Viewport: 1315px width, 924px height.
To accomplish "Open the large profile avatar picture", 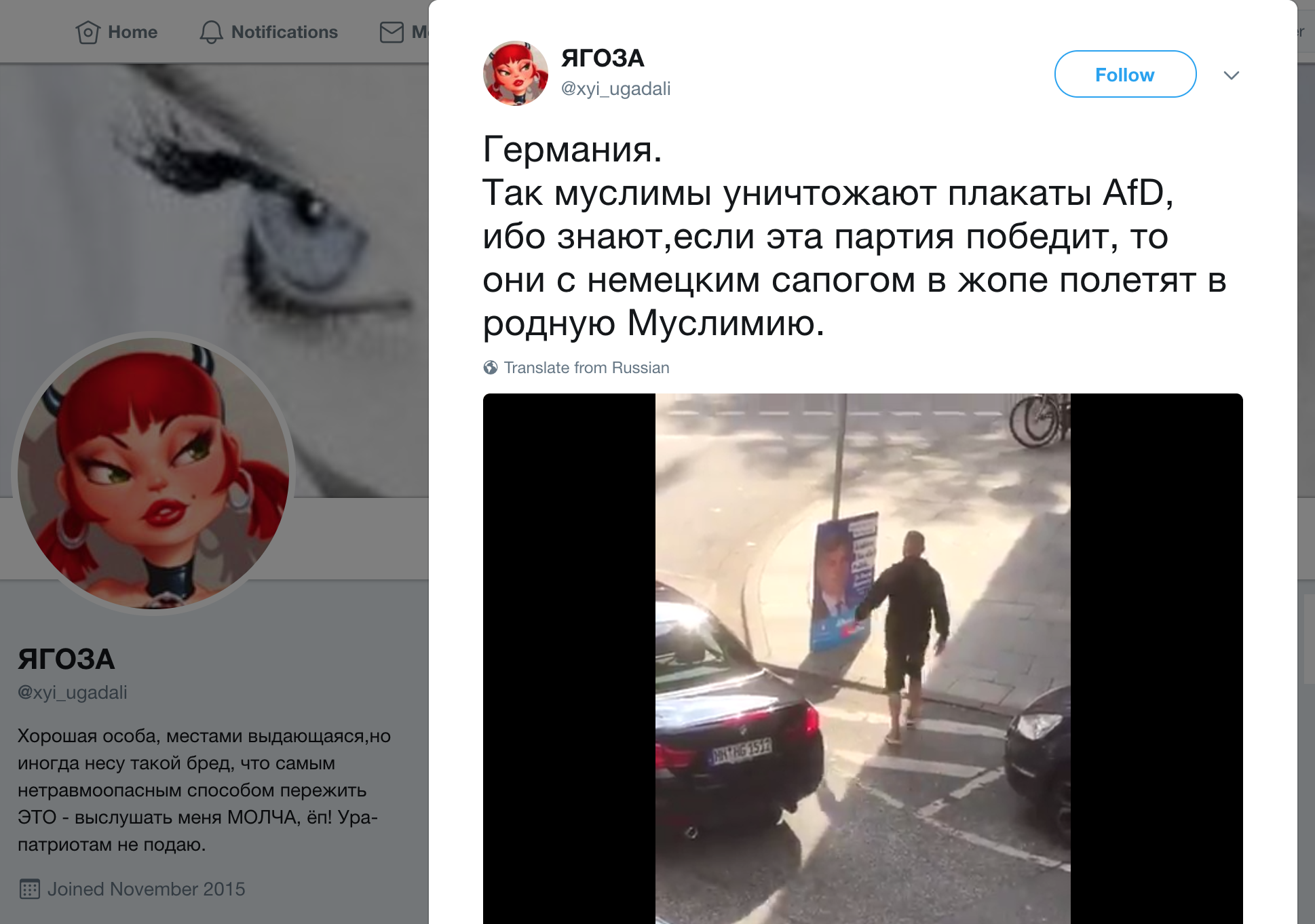I will 153,474.
